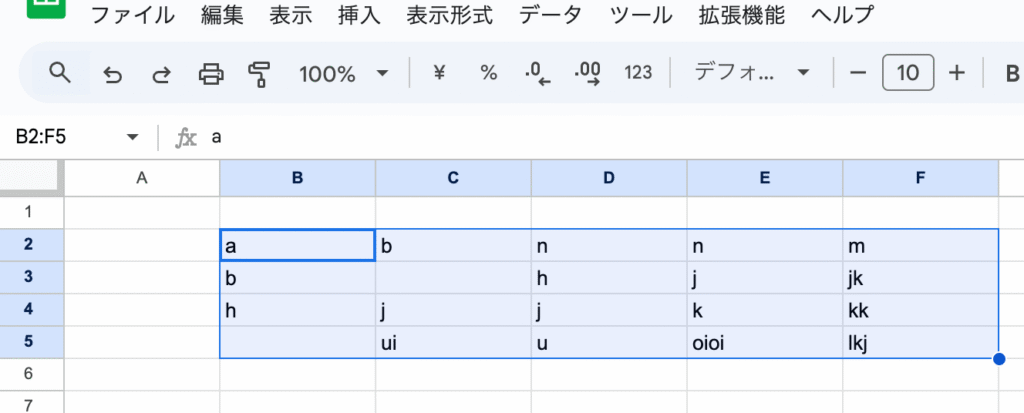This screenshot has height=413, width=1024.
Task: Open the ファイル menu
Action: (132, 16)
